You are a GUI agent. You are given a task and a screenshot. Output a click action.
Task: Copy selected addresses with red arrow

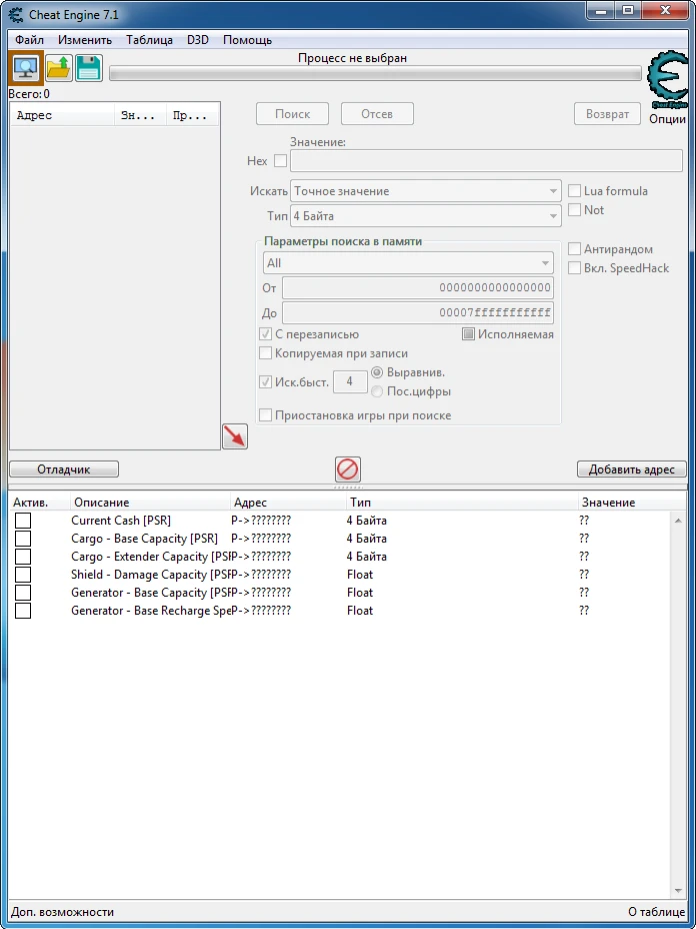coord(235,437)
